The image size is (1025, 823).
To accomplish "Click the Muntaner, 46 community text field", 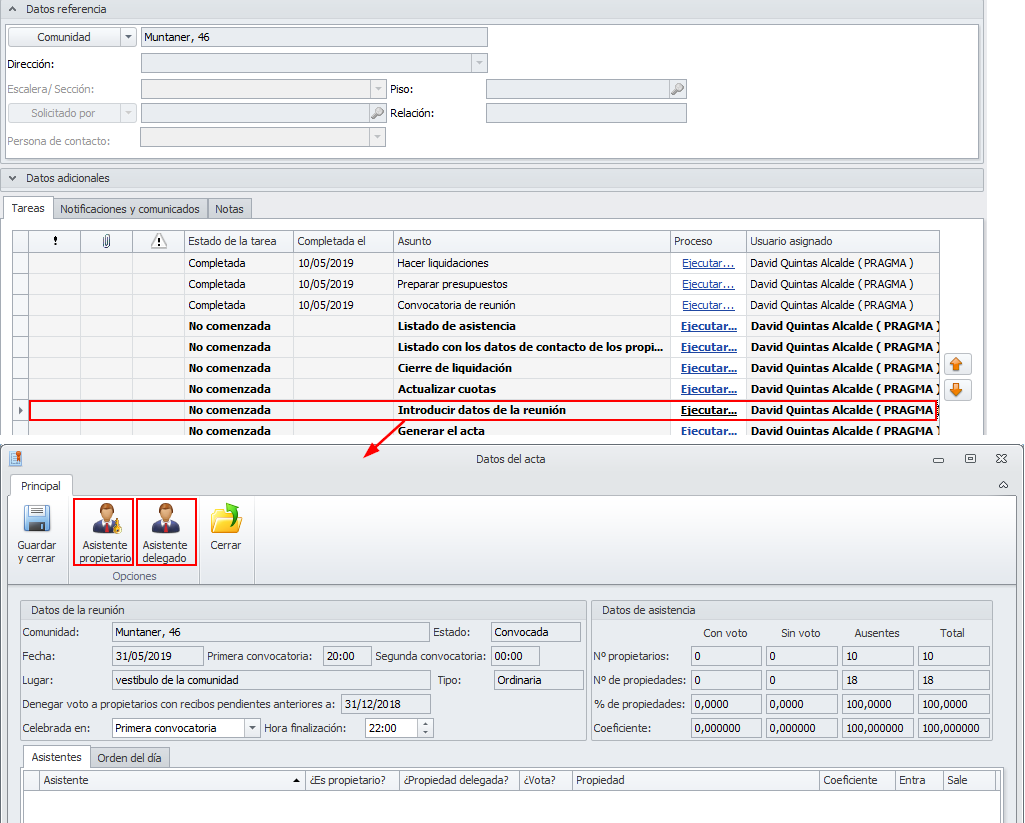I will click(x=314, y=37).
